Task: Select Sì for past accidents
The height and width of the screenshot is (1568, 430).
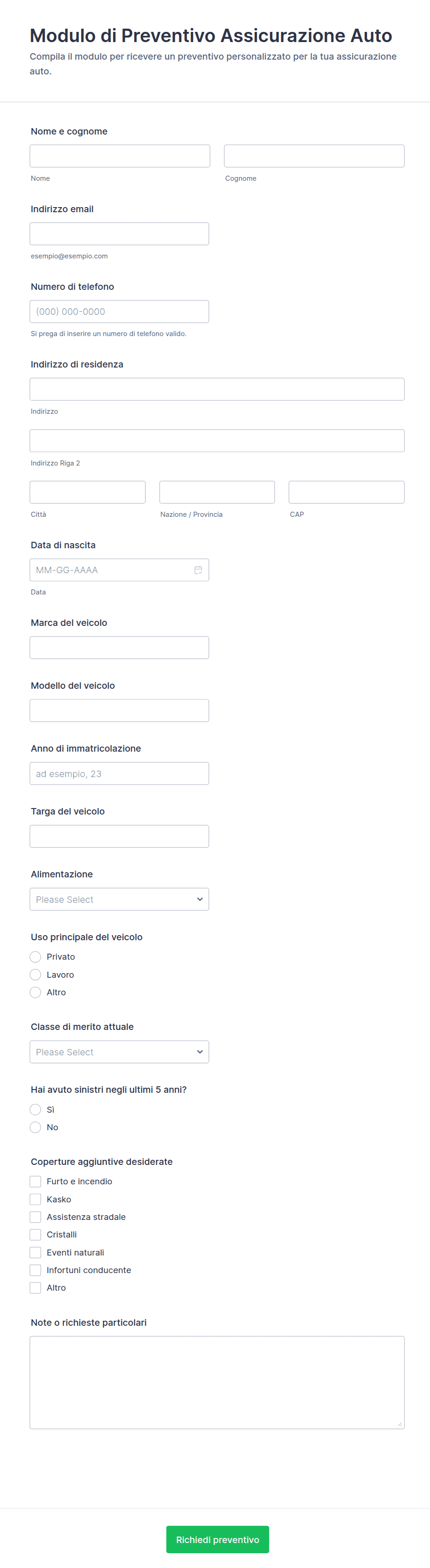Action: pyautogui.click(x=35, y=1109)
